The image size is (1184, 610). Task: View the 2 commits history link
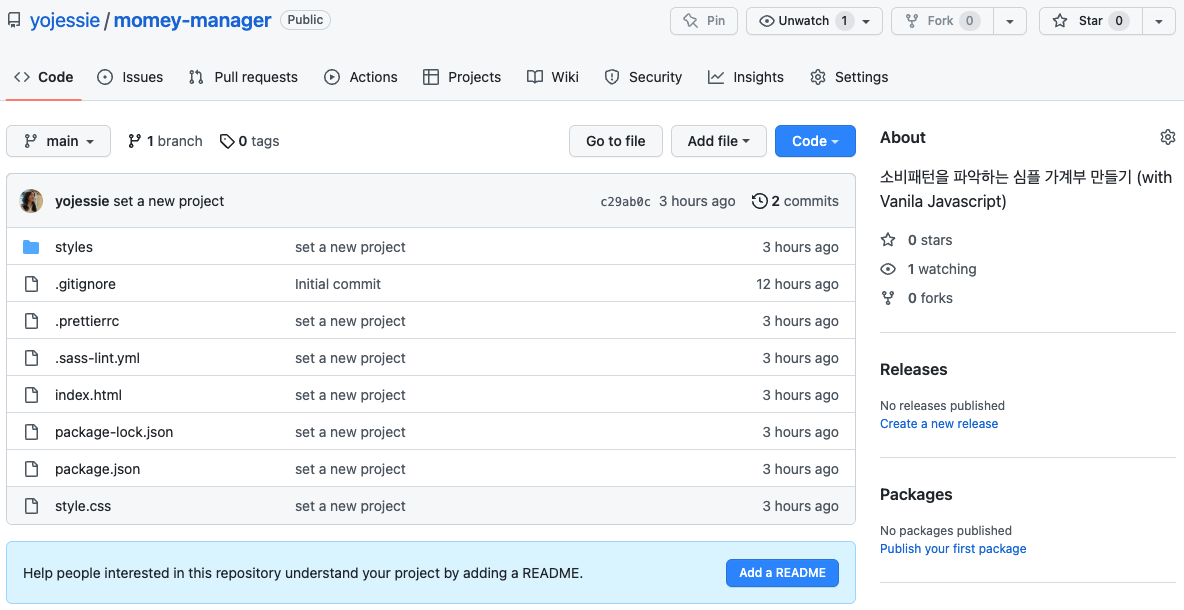click(795, 201)
